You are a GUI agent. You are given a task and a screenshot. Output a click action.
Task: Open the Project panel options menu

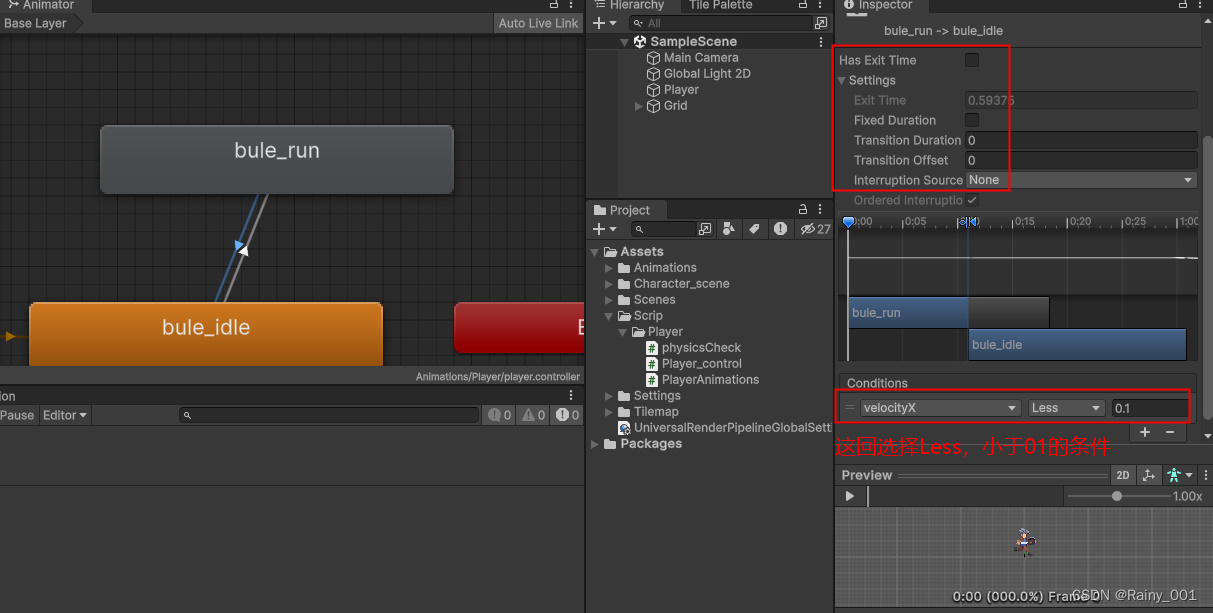(x=821, y=210)
